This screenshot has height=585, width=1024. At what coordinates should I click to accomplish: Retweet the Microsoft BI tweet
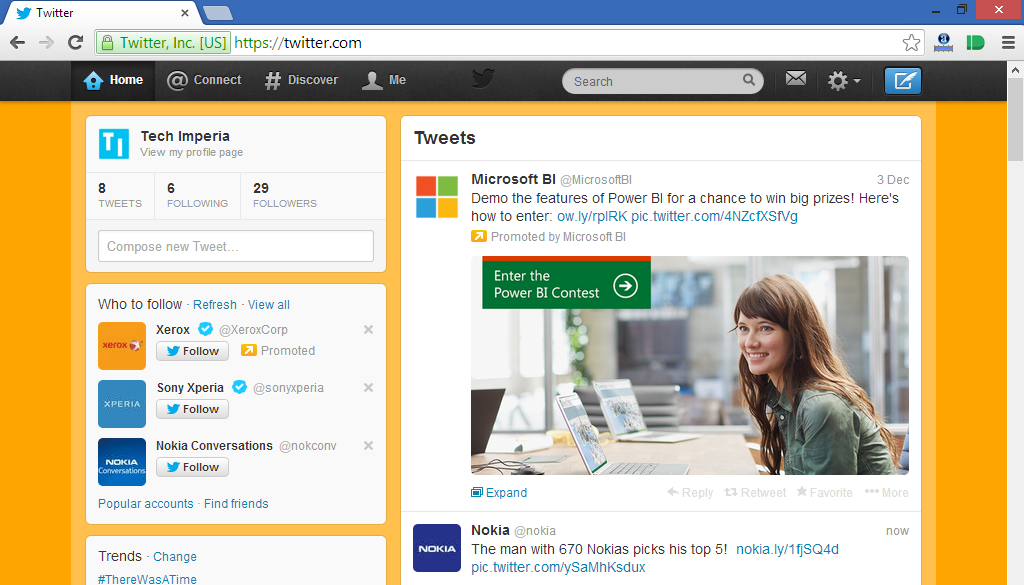click(x=755, y=493)
